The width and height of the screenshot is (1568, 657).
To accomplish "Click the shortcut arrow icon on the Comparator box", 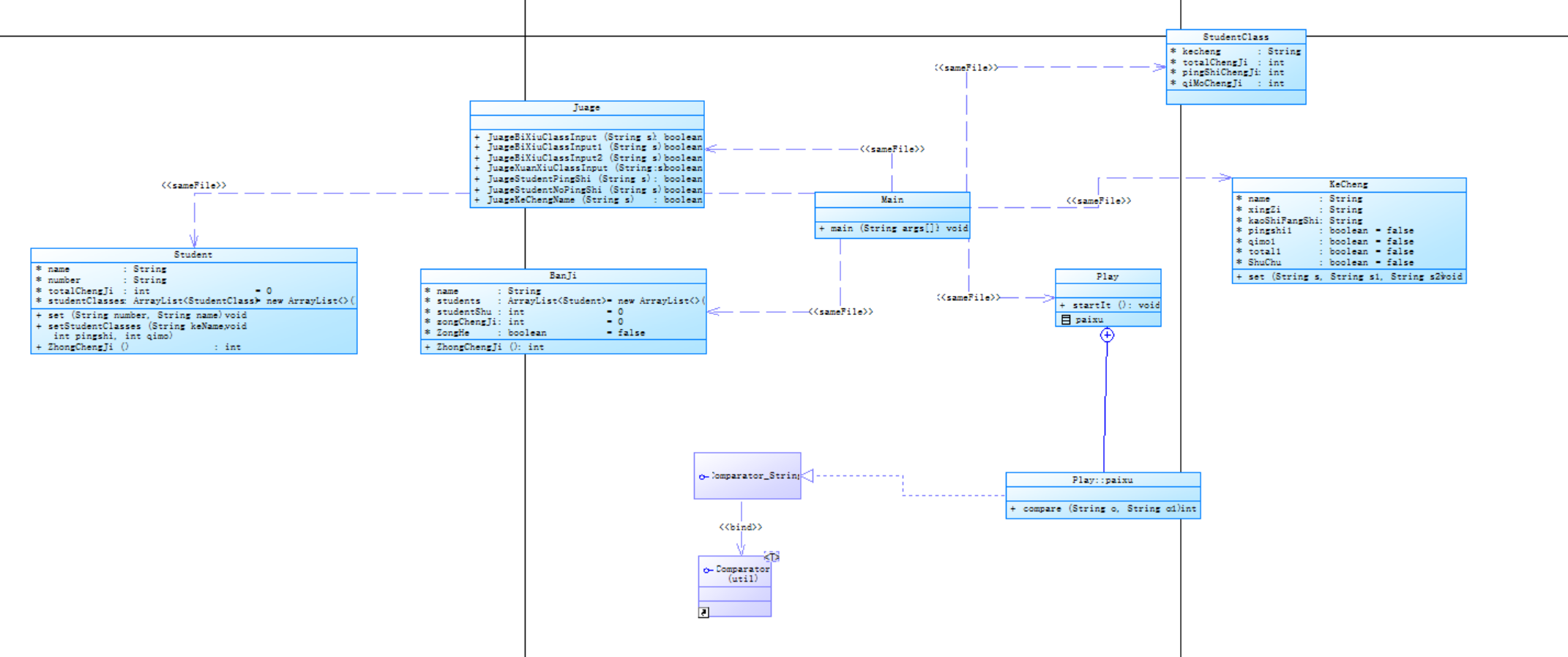I will click(x=703, y=612).
